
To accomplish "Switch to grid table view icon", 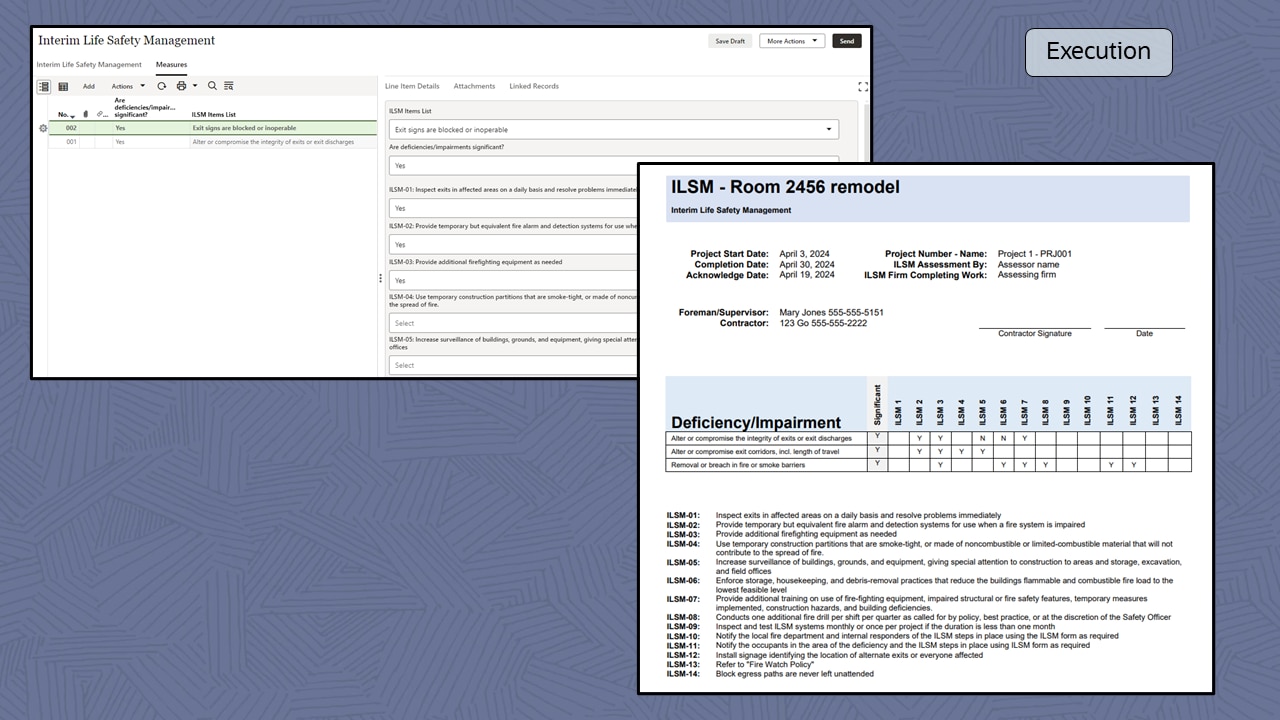I will tap(63, 87).
